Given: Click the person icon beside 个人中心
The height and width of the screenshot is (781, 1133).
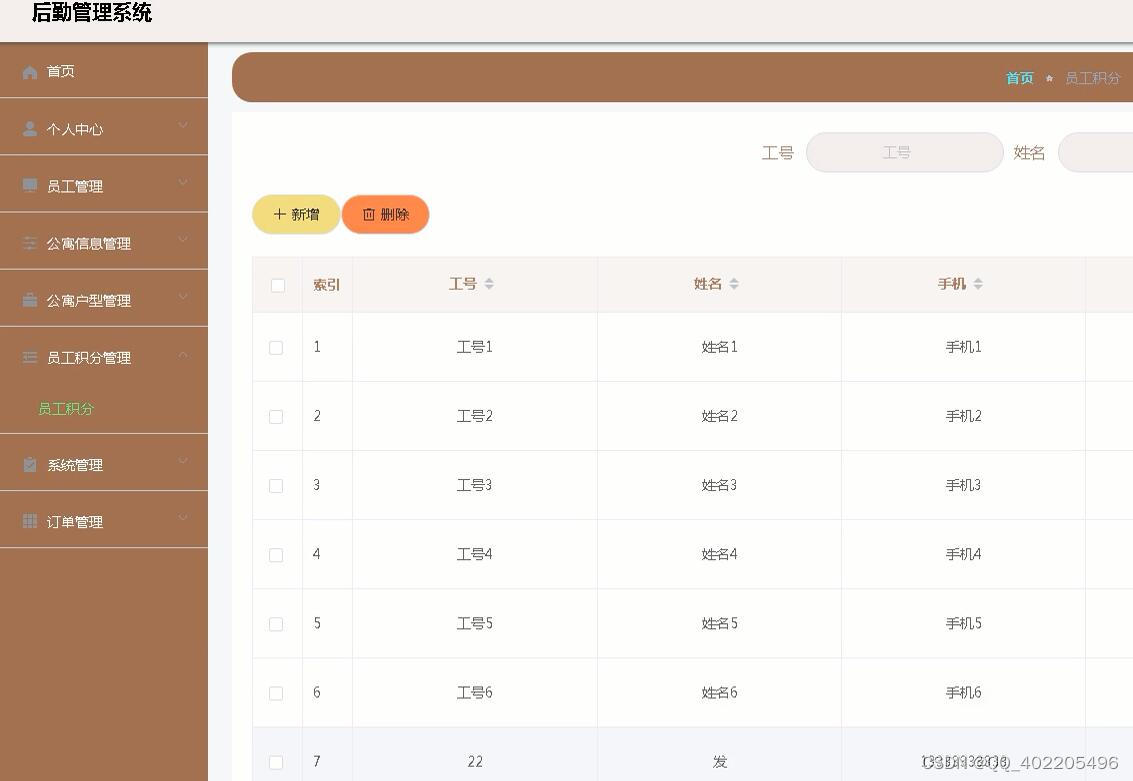Looking at the screenshot, I should tap(30, 129).
